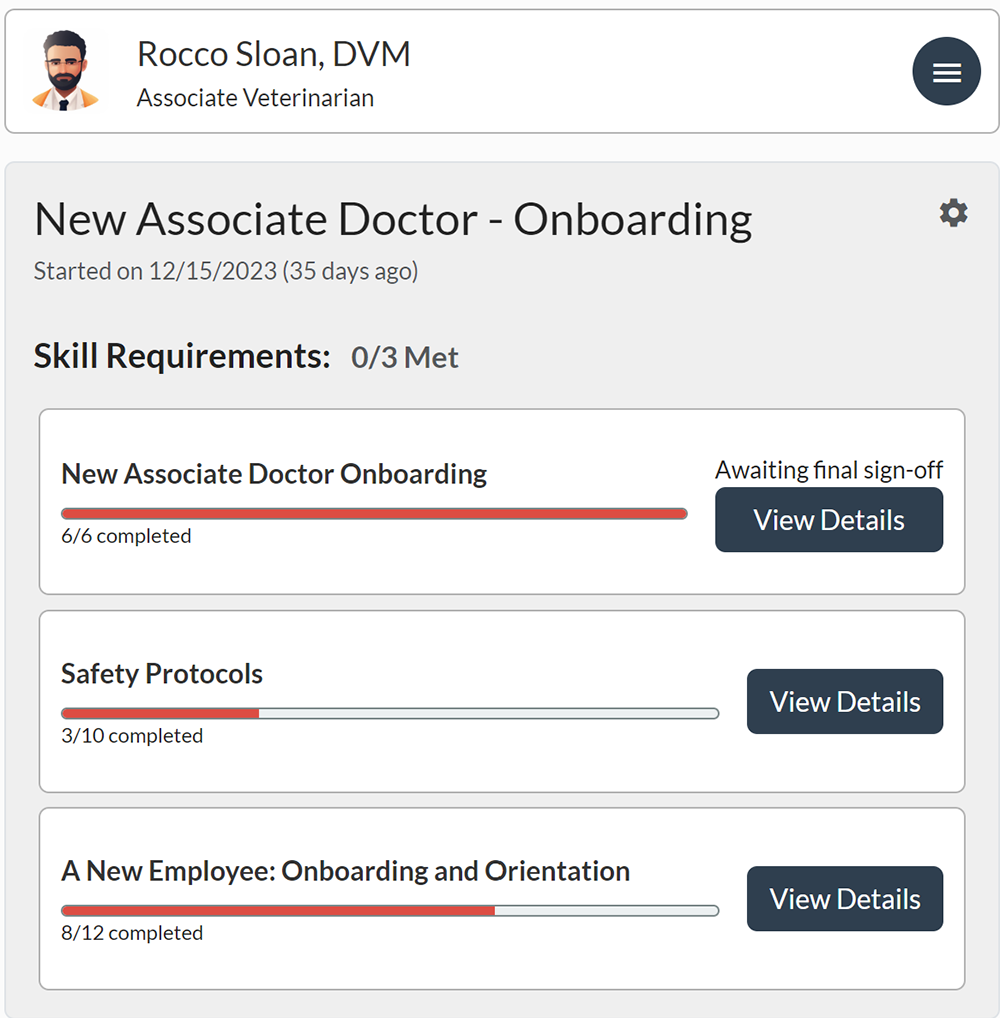
Task: View Details for A New Employee: Onboarding and Orientation
Action: (x=844, y=898)
